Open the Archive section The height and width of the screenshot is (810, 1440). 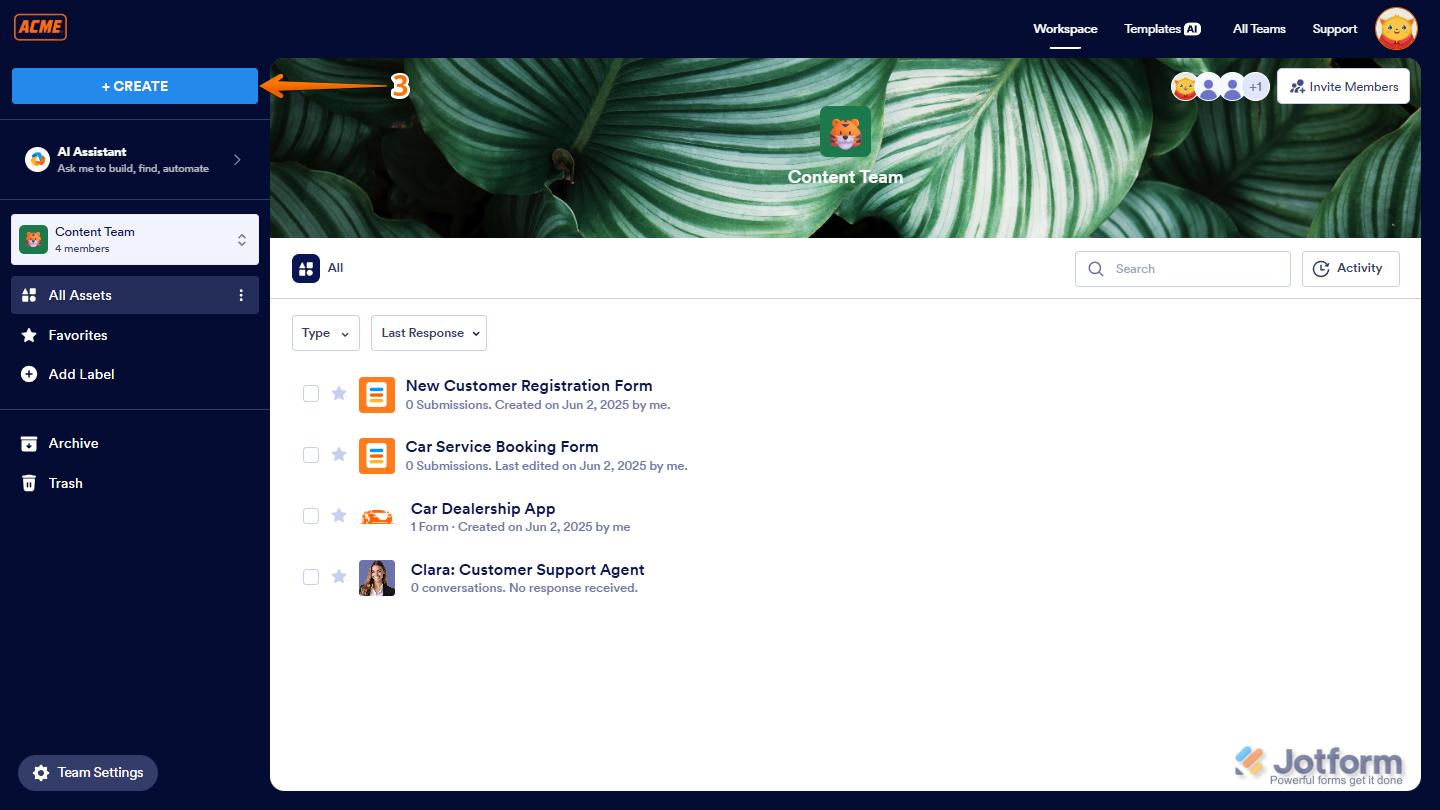(72, 443)
